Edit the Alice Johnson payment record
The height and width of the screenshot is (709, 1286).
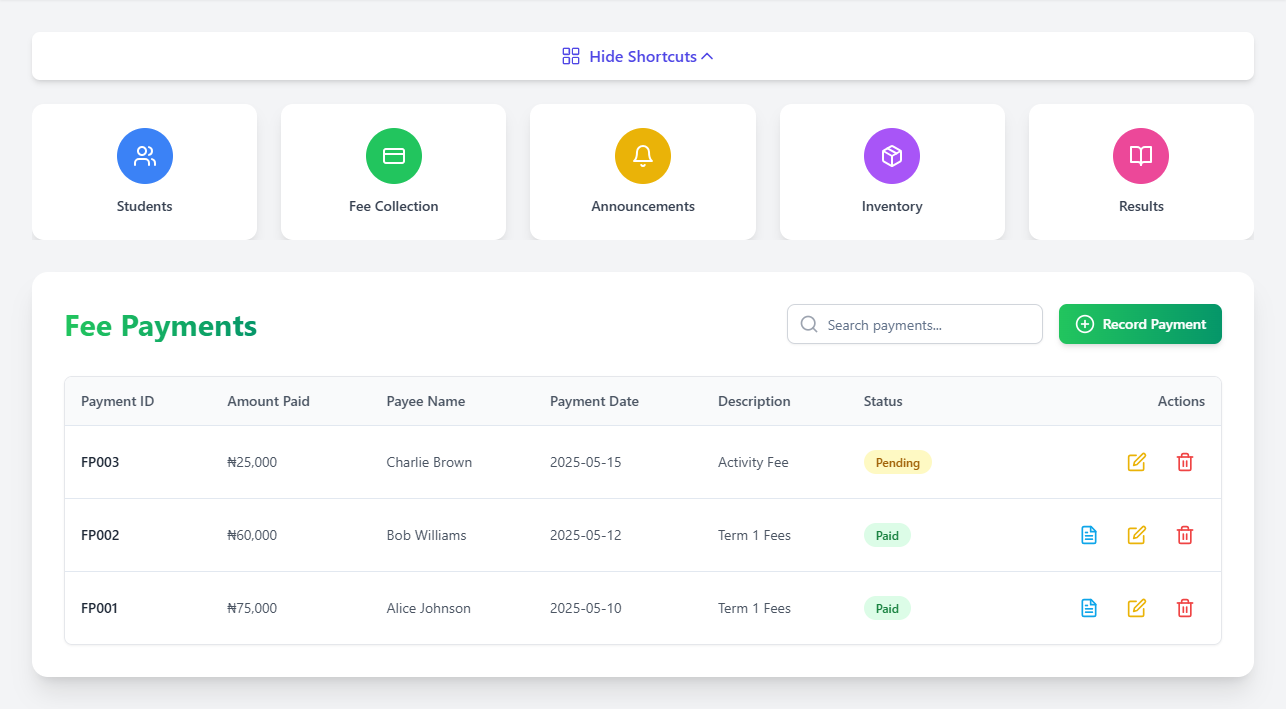coord(1136,608)
